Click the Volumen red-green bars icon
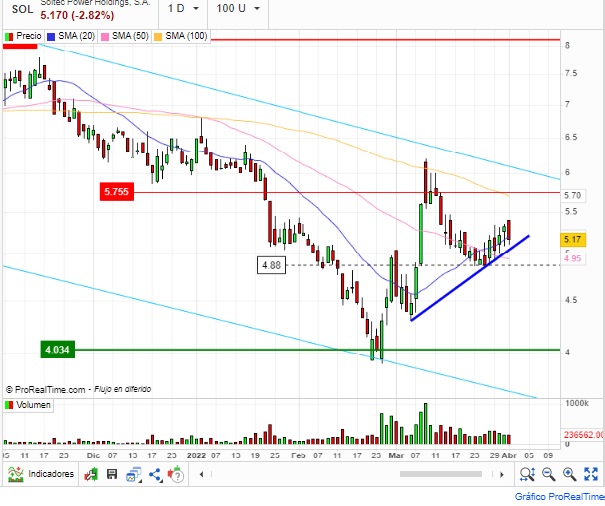This screenshot has width=605, height=506. pyautogui.click(x=8, y=405)
